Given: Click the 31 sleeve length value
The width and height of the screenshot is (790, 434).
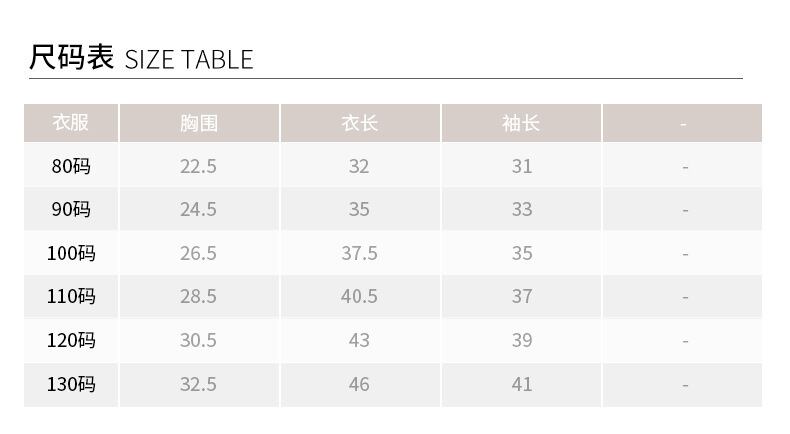Looking at the screenshot, I should (522, 166).
